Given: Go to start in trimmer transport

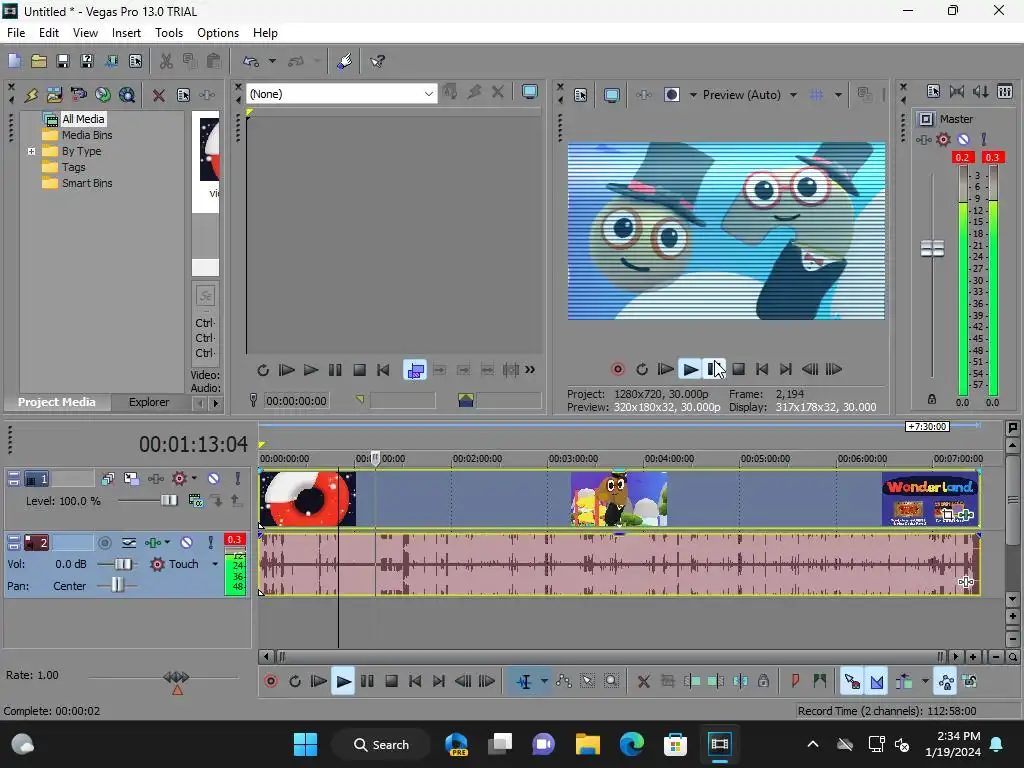Looking at the screenshot, I should (x=383, y=370).
